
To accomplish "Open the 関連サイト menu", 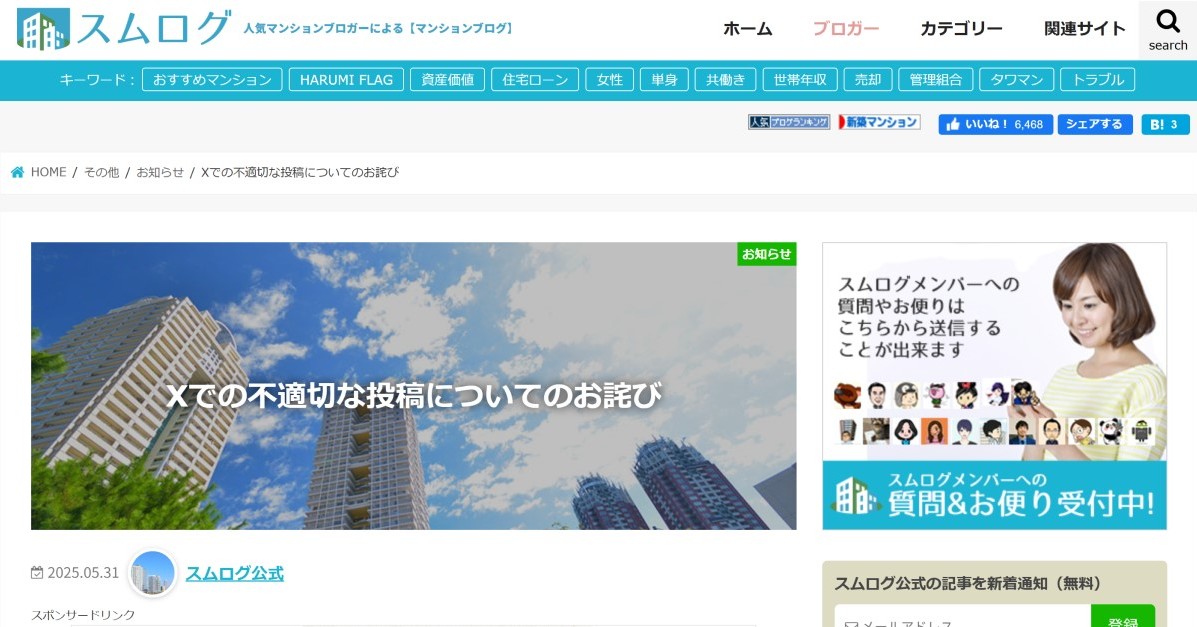I will tap(1085, 29).
